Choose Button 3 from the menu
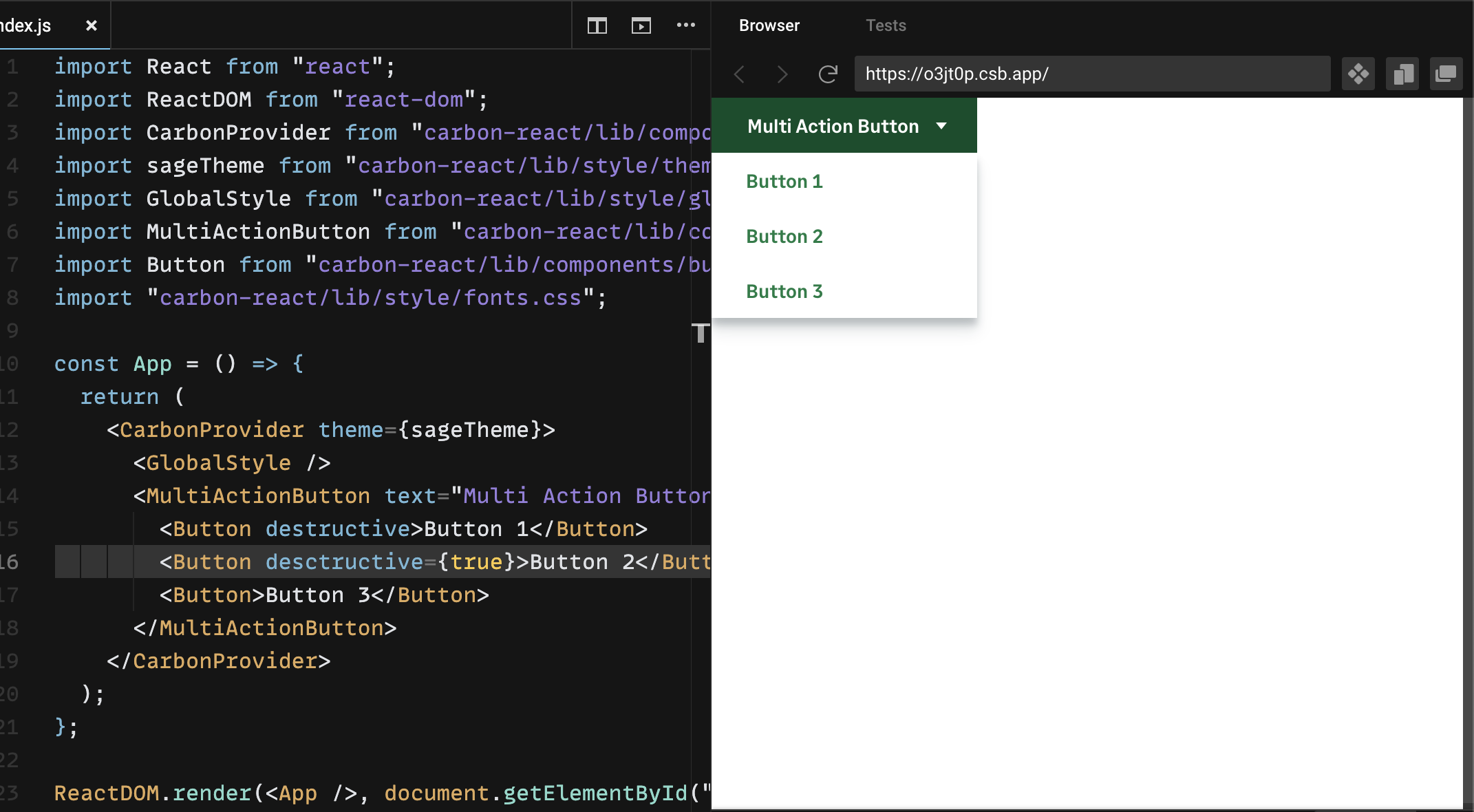1474x812 pixels. click(x=784, y=291)
